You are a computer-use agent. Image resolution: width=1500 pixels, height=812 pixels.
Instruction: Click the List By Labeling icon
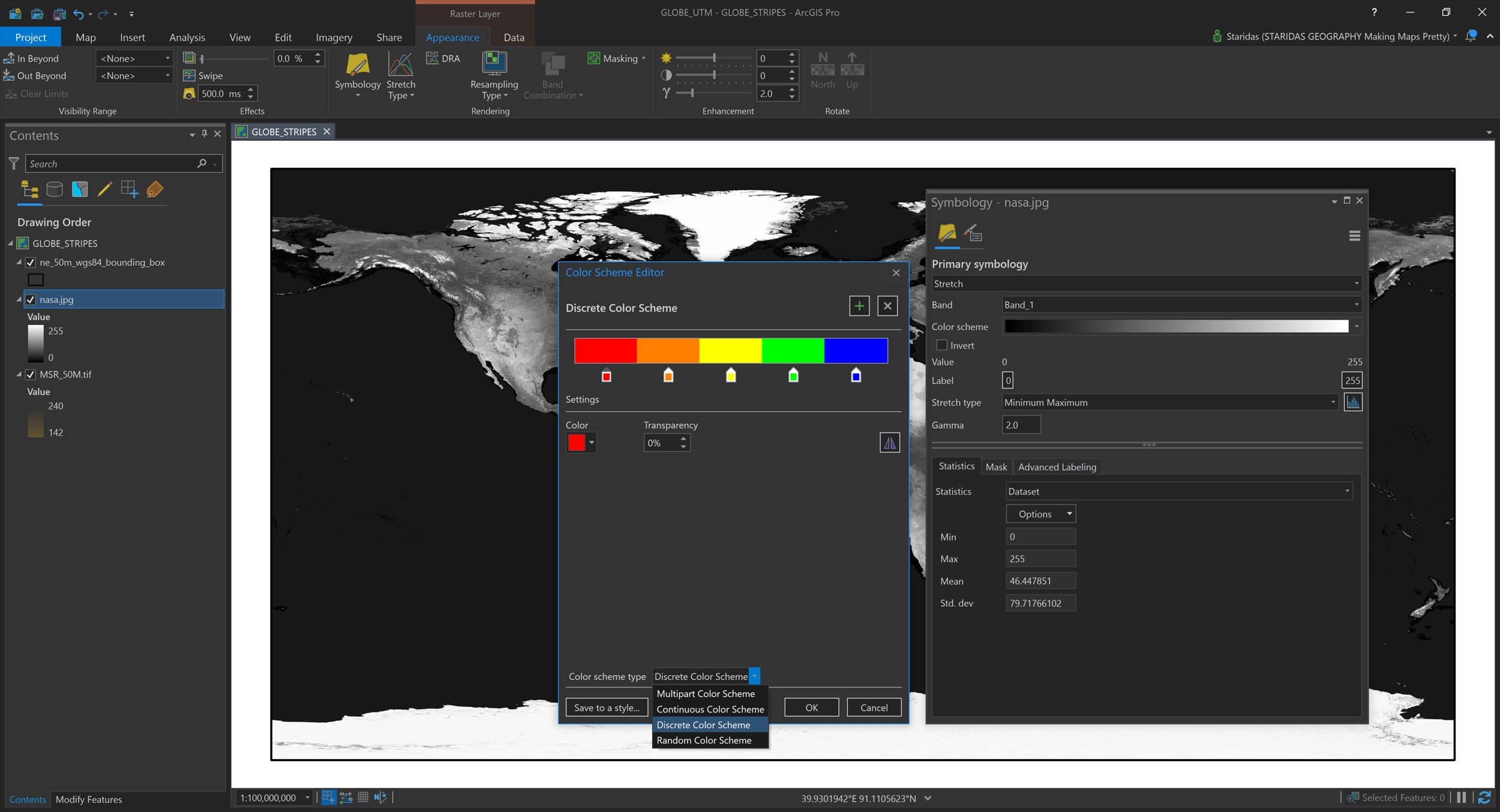point(155,190)
